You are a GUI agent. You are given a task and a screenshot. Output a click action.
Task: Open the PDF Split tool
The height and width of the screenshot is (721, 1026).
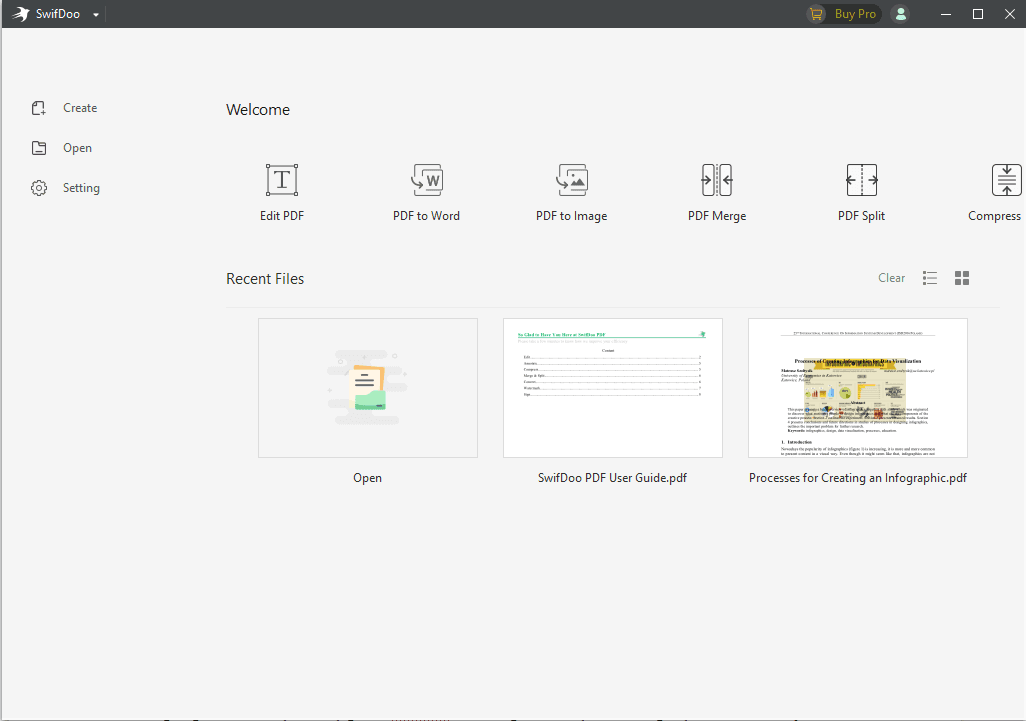[861, 190]
